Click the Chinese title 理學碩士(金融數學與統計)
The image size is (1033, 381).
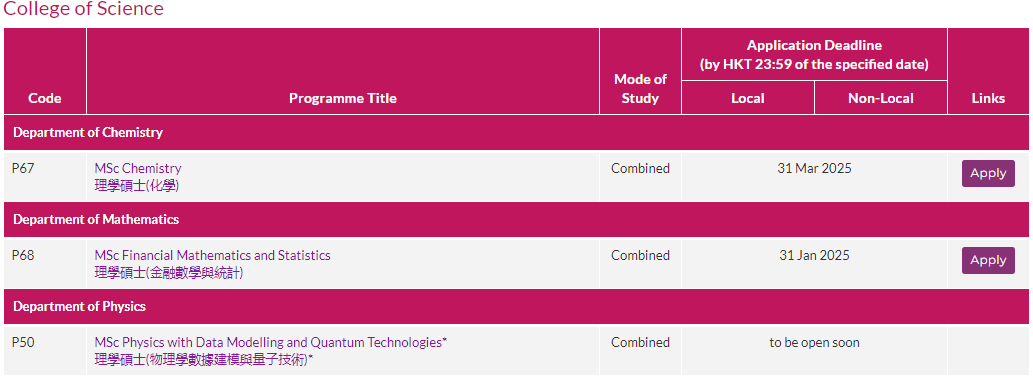click(x=169, y=272)
